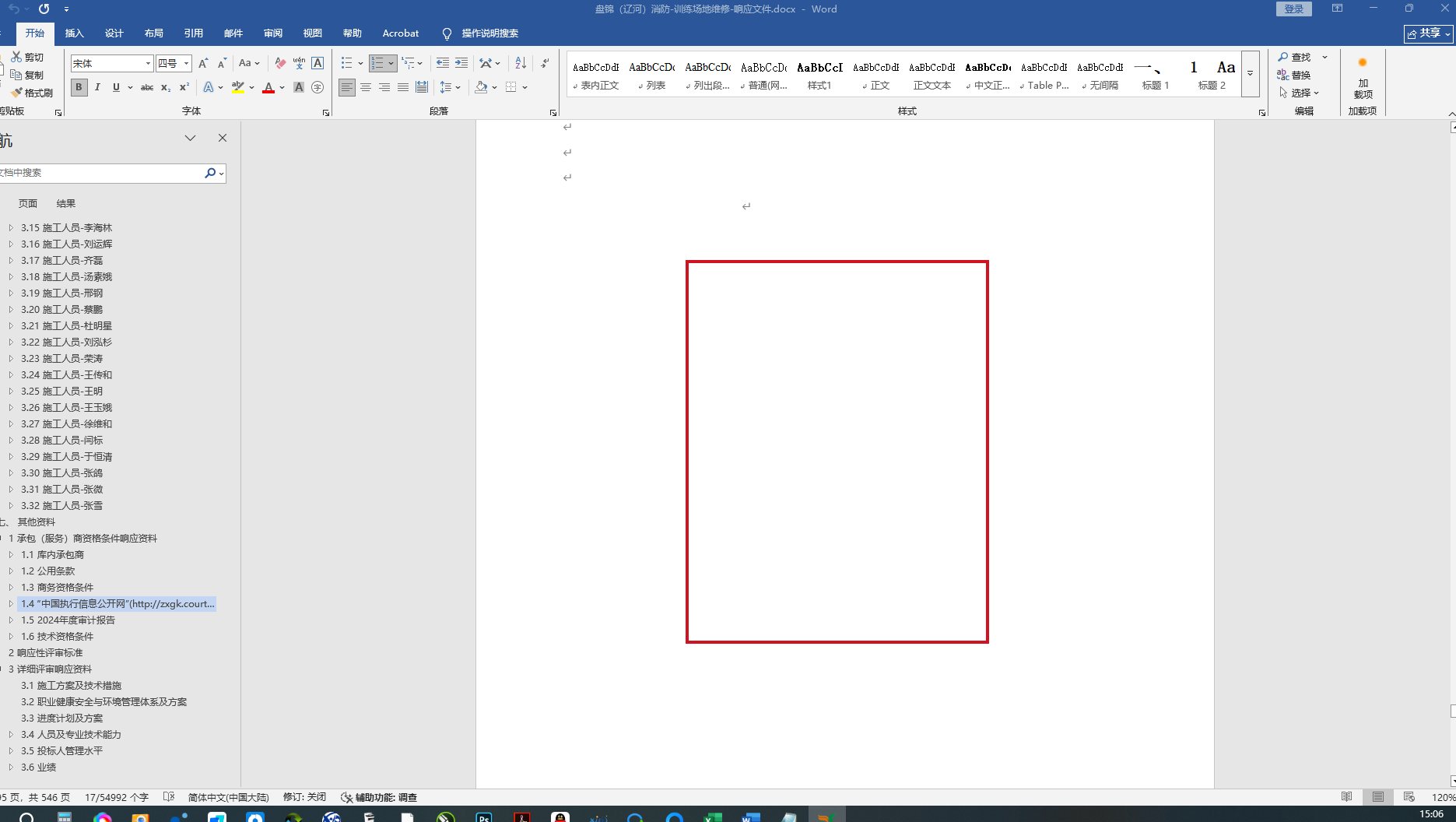The width and height of the screenshot is (1456, 822).
Task: Open the Add-ins (加载项) button
Action: 1363,78
